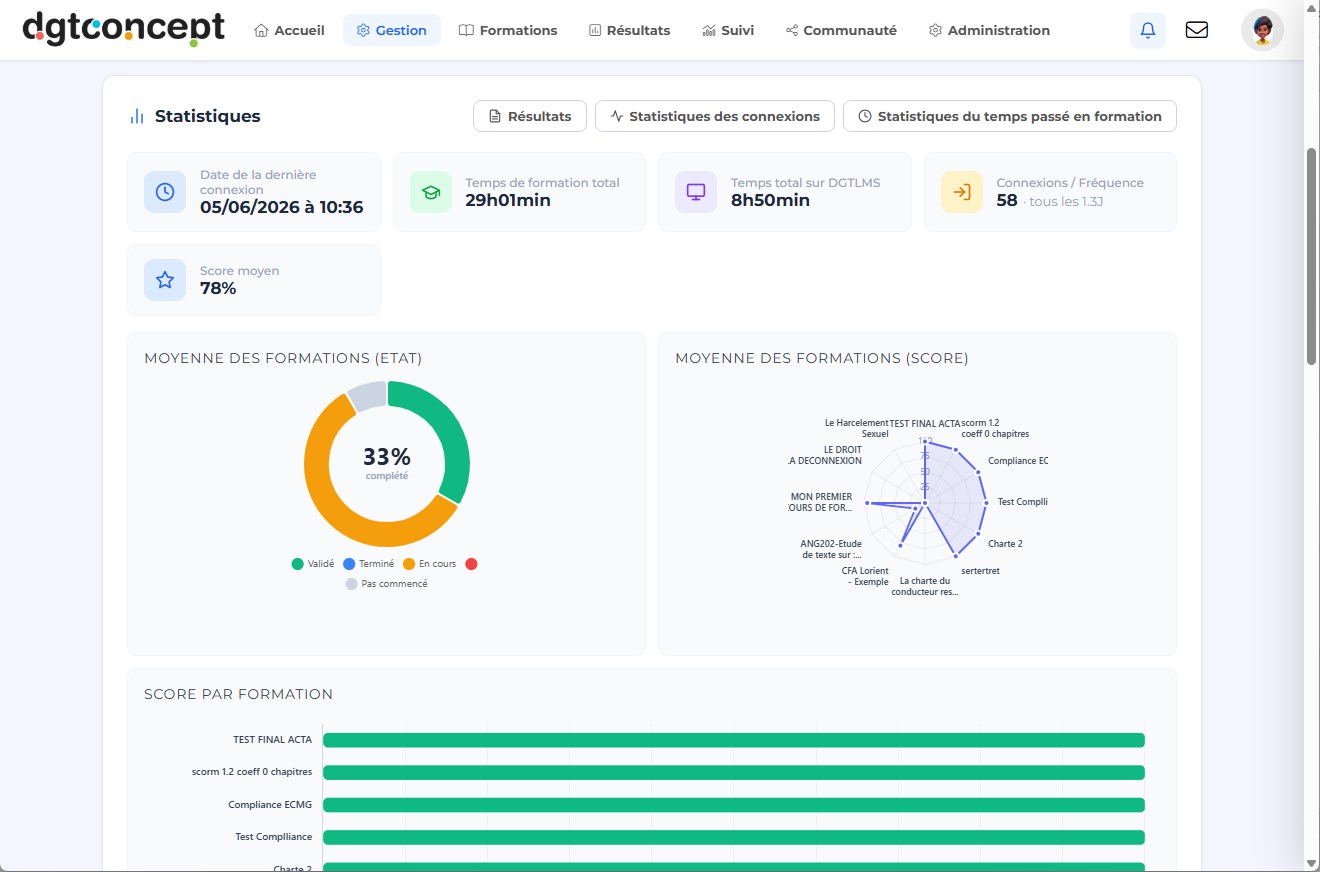
Task: Click the scorm 1.2 coeff 0 chapitres bar
Action: (x=733, y=772)
